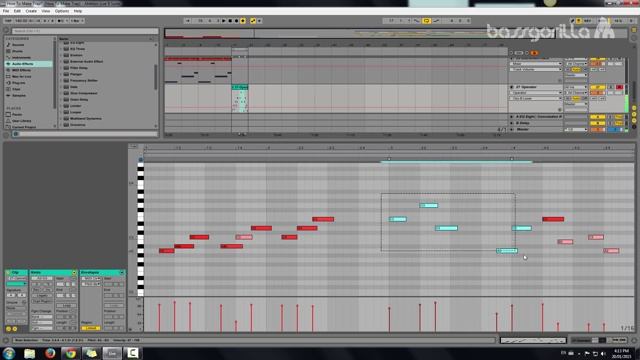Open Google Chrome from the taskbar
The height and width of the screenshot is (360, 640).
coord(71,353)
